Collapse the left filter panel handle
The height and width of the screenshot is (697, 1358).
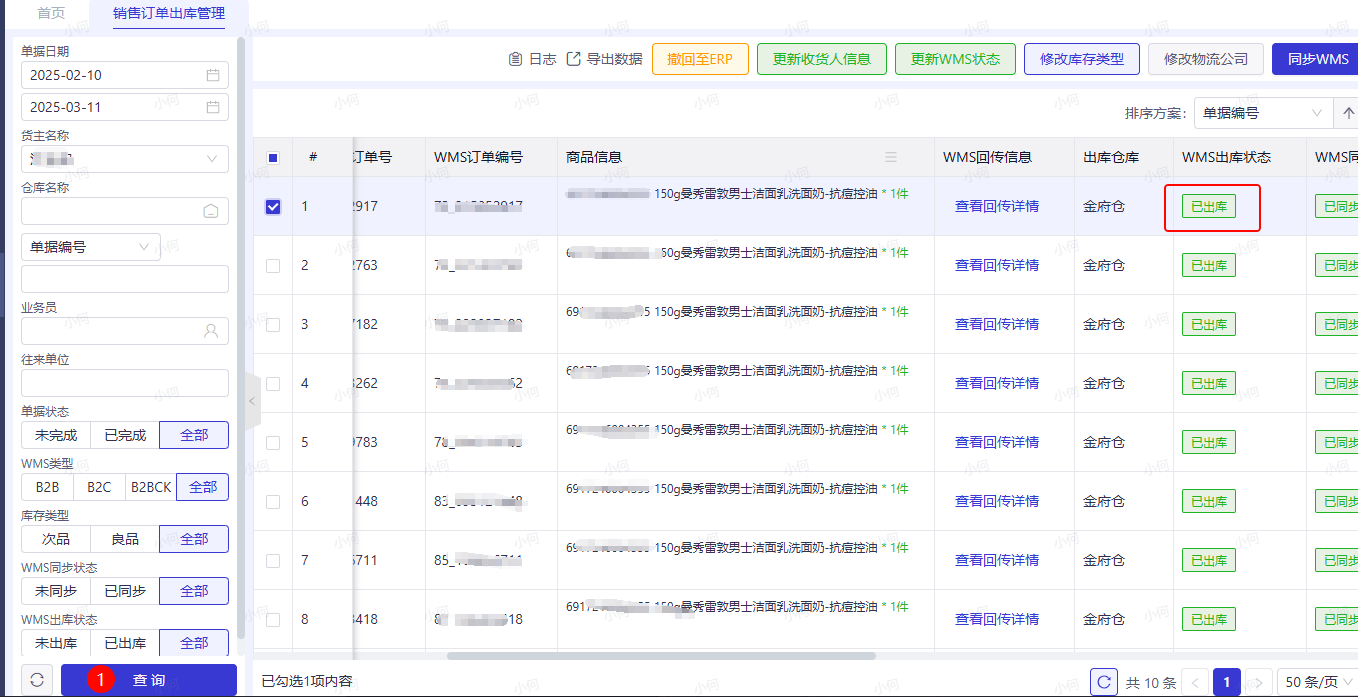252,401
